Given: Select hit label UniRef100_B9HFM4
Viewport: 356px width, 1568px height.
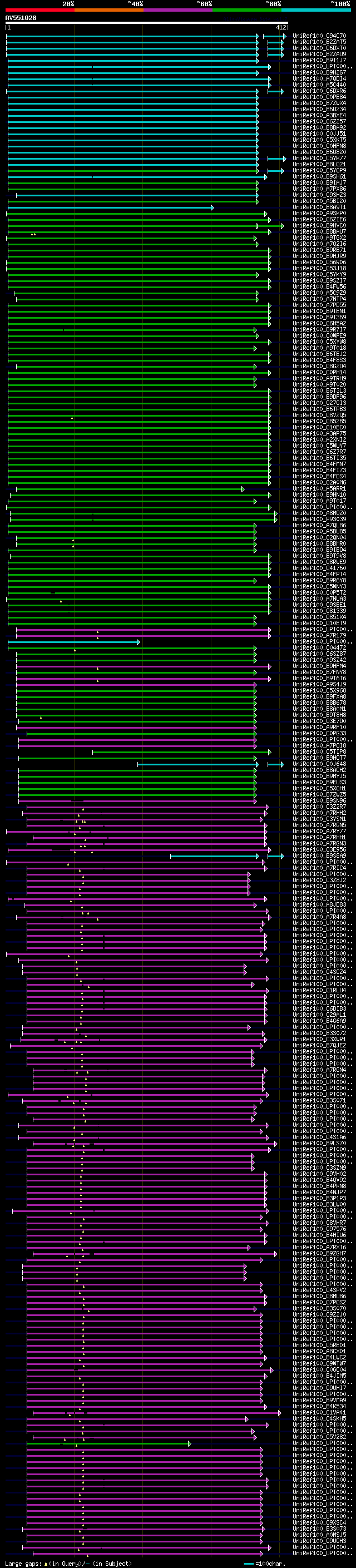Looking at the screenshot, I should pos(319,666).
